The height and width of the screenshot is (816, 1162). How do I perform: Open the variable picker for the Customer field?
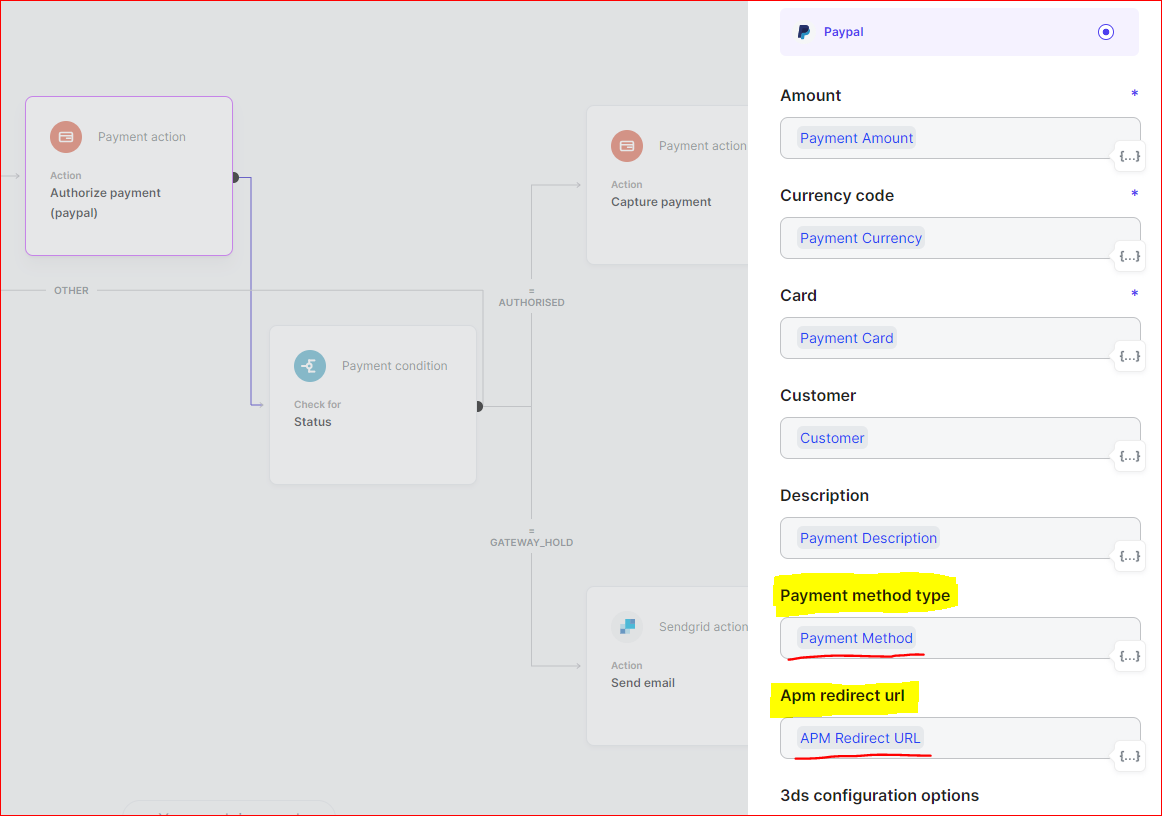point(1129,456)
